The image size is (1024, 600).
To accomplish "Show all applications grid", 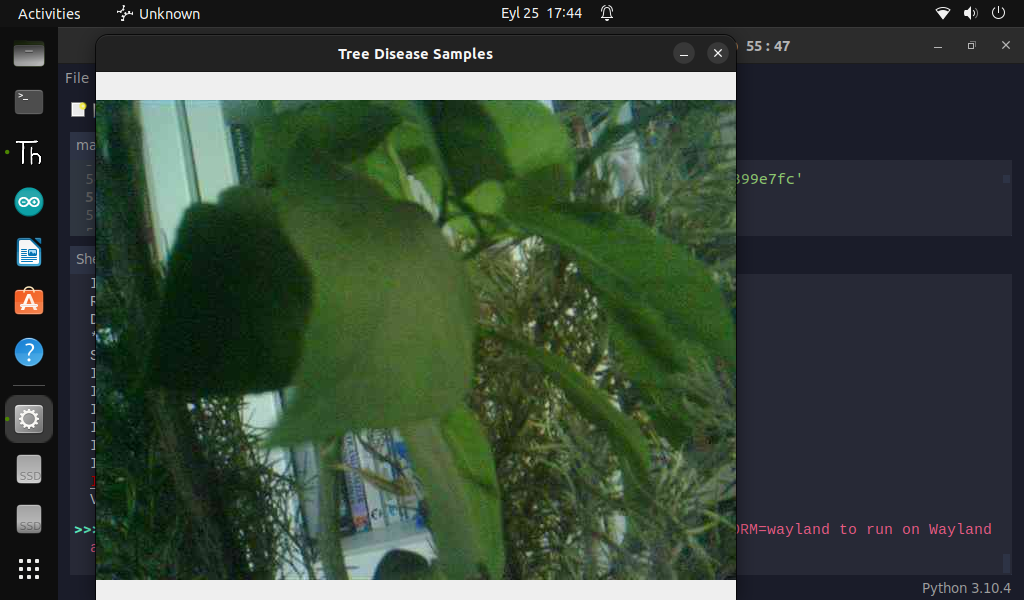I will tap(29, 569).
